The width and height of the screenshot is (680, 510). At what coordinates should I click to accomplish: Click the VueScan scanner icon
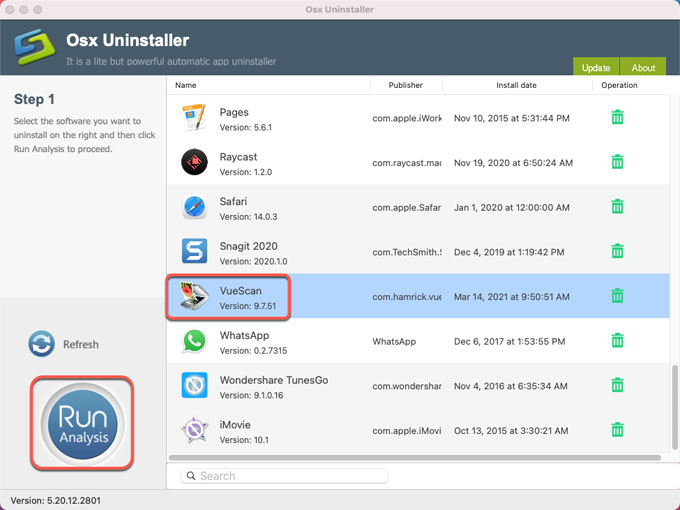194,296
